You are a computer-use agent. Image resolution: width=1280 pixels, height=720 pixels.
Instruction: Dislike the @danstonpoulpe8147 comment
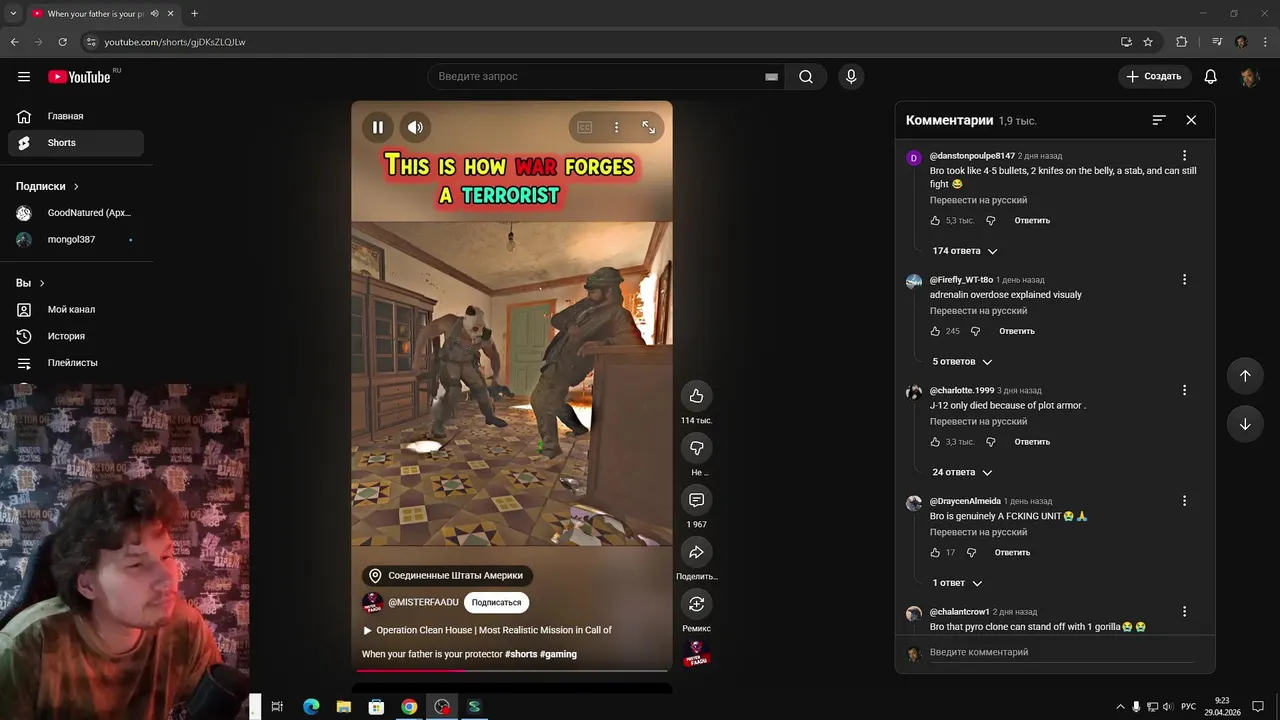click(991, 220)
